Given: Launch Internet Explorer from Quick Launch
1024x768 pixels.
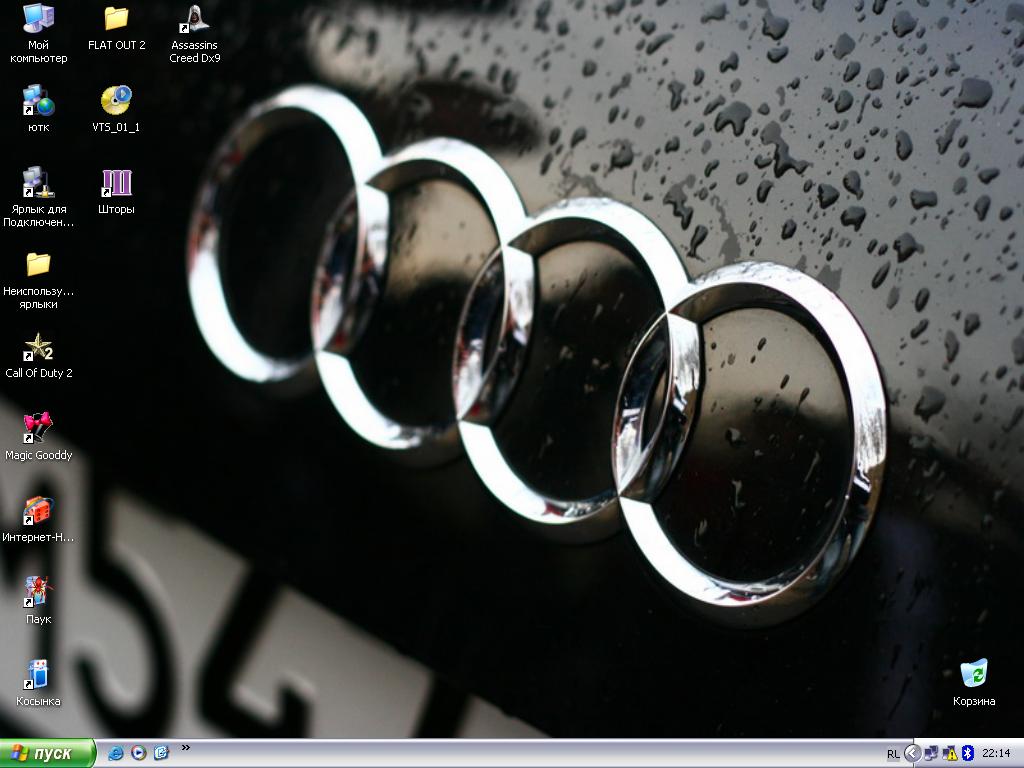Looking at the screenshot, I should coord(116,753).
